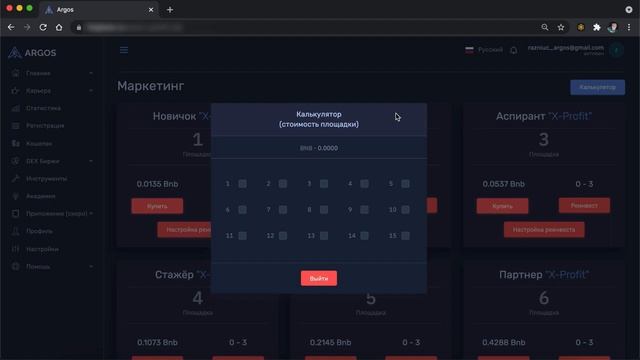Click the Статистика chart icon
The image size is (640, 360).
[x=16, y=108]
